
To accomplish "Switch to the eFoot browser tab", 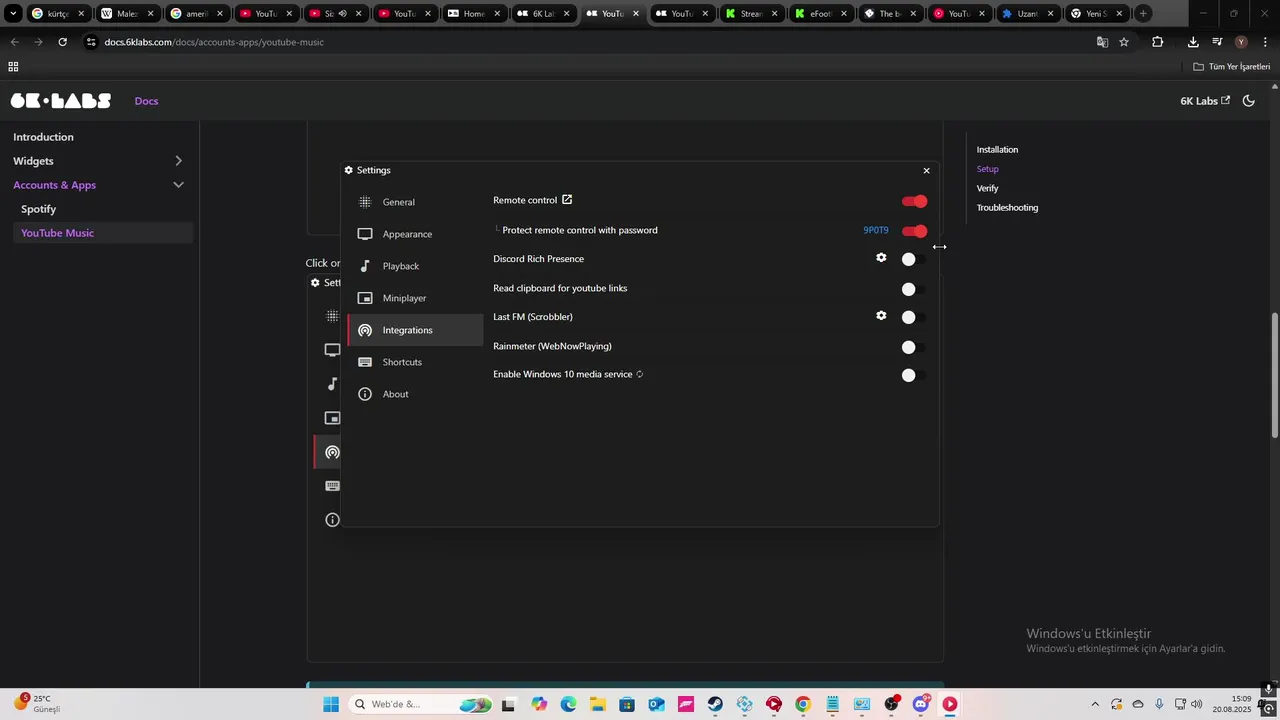I will pos(820,14).
